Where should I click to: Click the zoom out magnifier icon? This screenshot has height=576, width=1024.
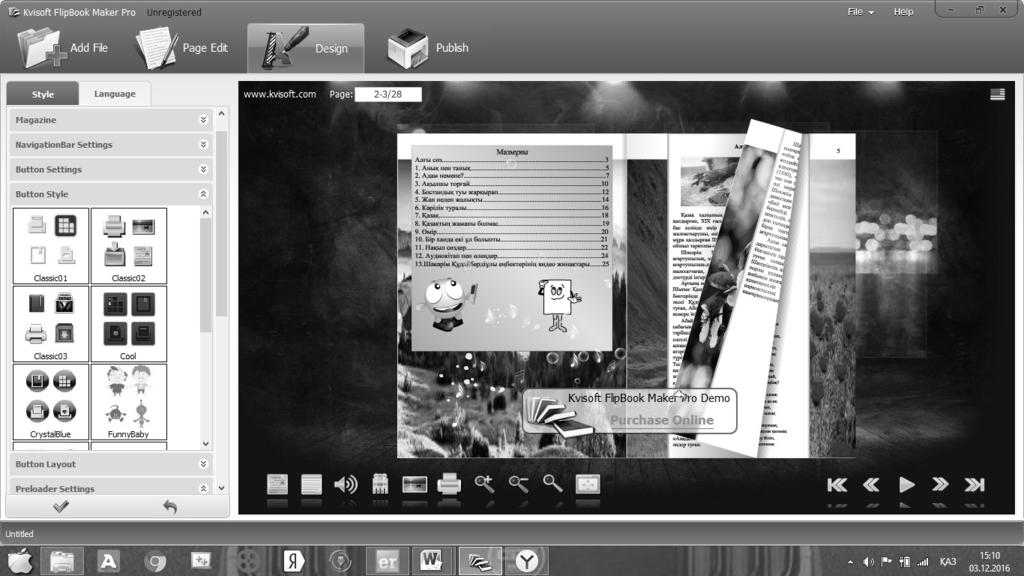tap(519, 484)
